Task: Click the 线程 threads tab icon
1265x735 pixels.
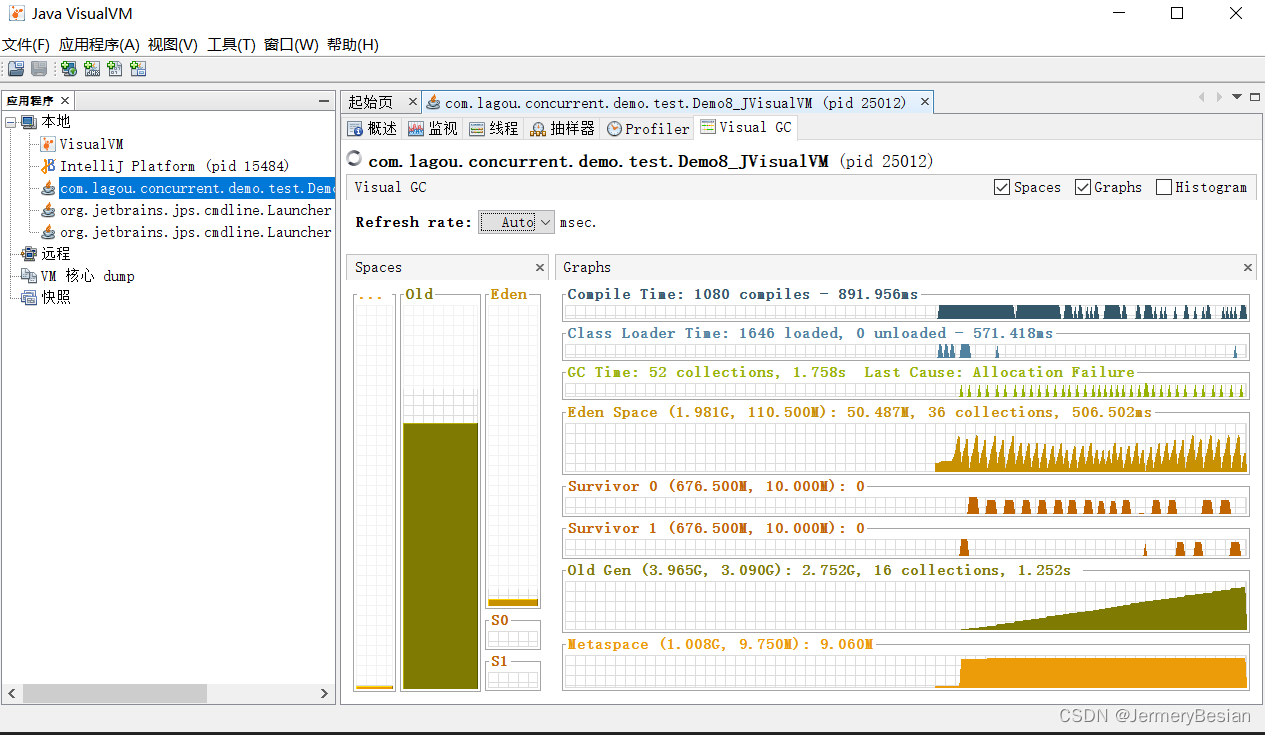Action: click(x=477, y=129)
